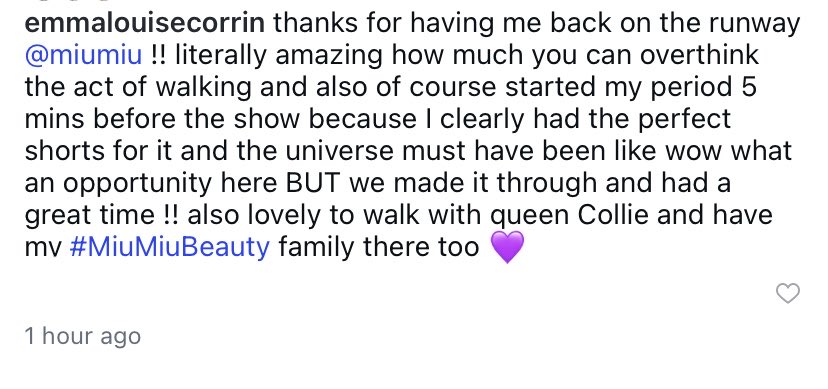Click the "1 hour ago" timestamp
The image size is (828, 389).
pyautogui.click(x=83, y=337)
